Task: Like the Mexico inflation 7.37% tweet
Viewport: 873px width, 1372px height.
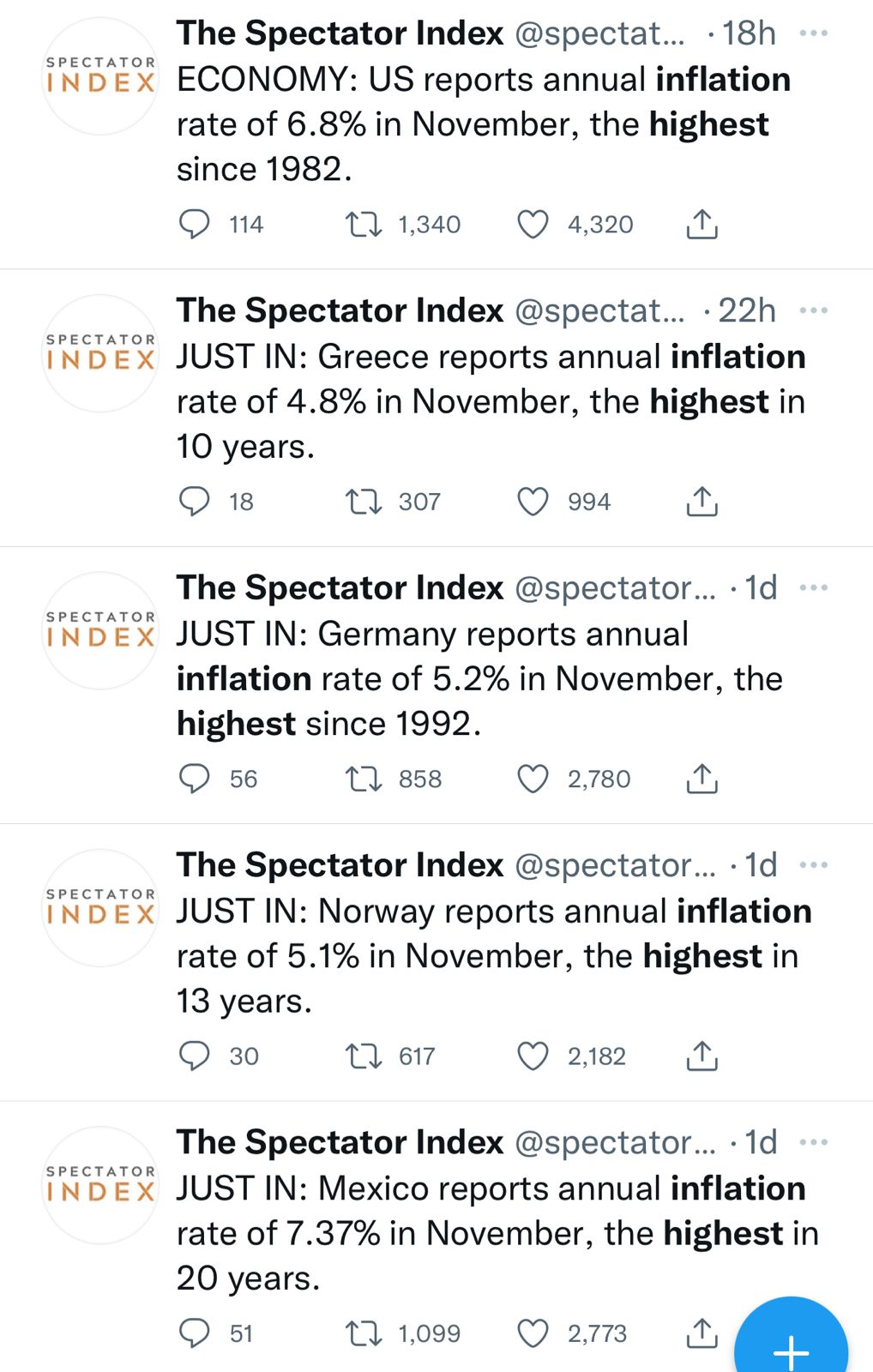Action: click(533, 1333)
